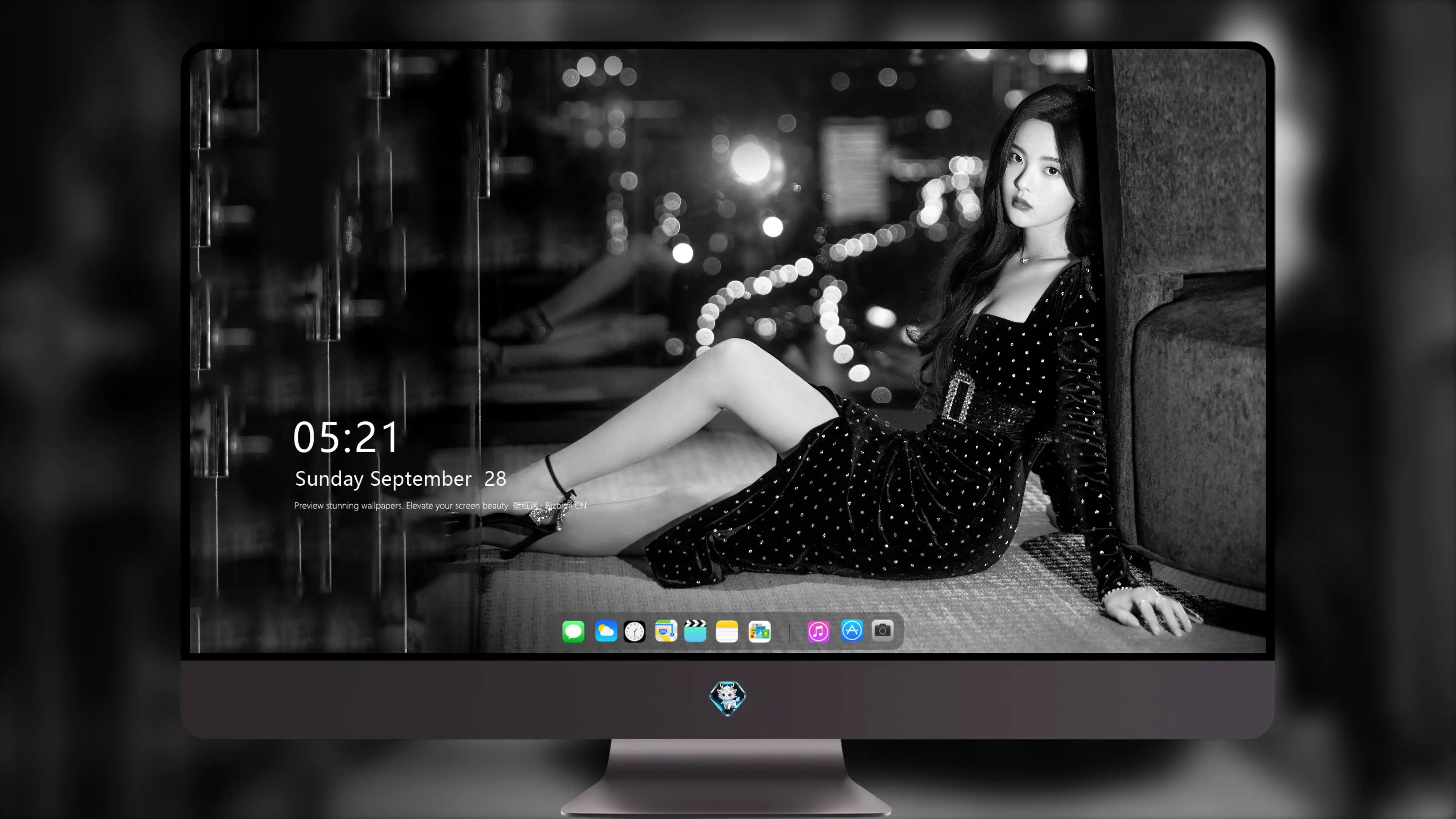This screenshot has height=819, width=1456.
Task: Open the photo collage app icon
Action: point(759,631)
